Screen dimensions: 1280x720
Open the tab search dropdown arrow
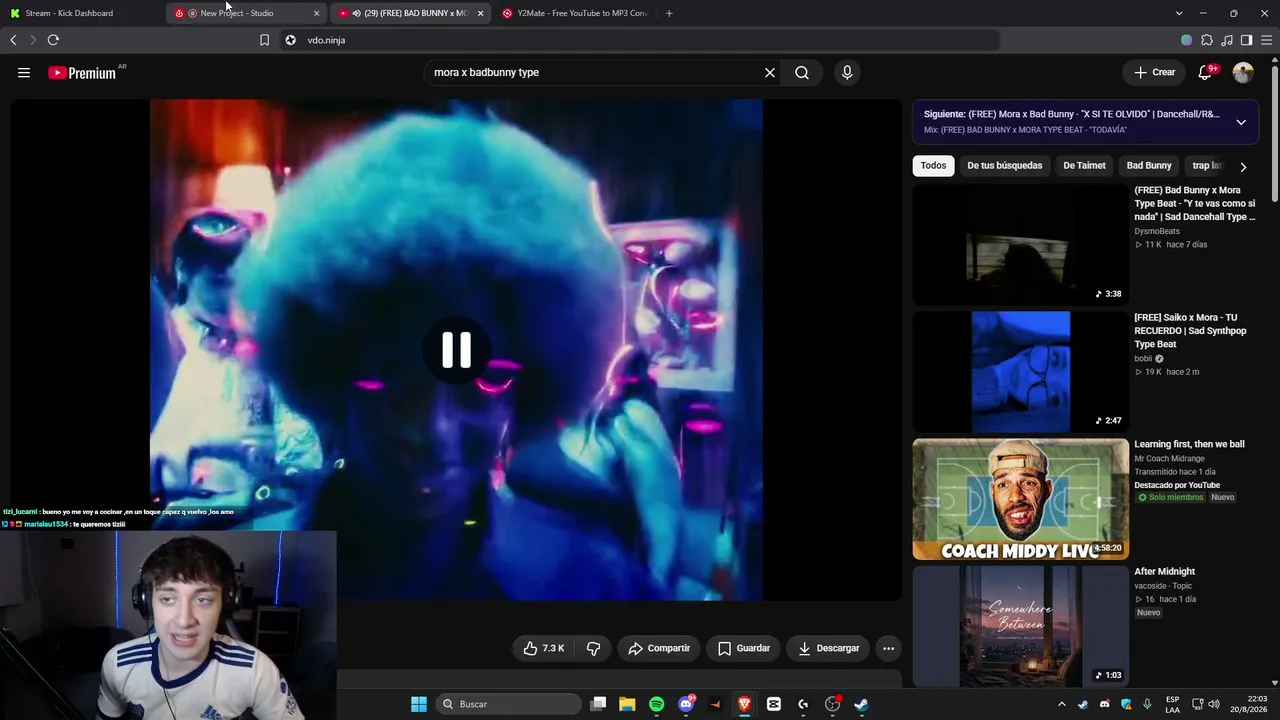coord(1179,13)
